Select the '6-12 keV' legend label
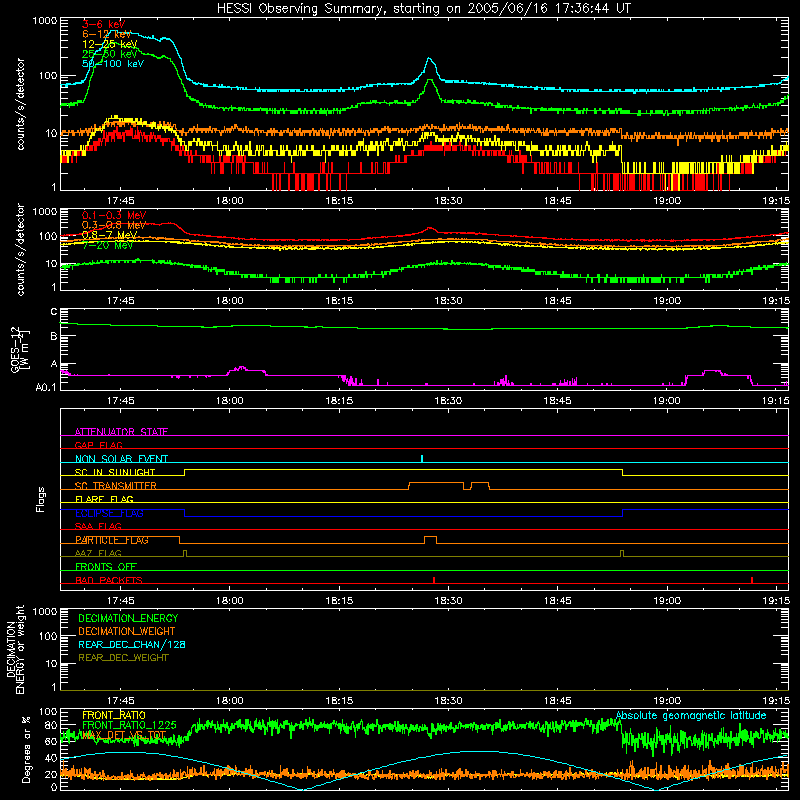 tap(106, 34)
